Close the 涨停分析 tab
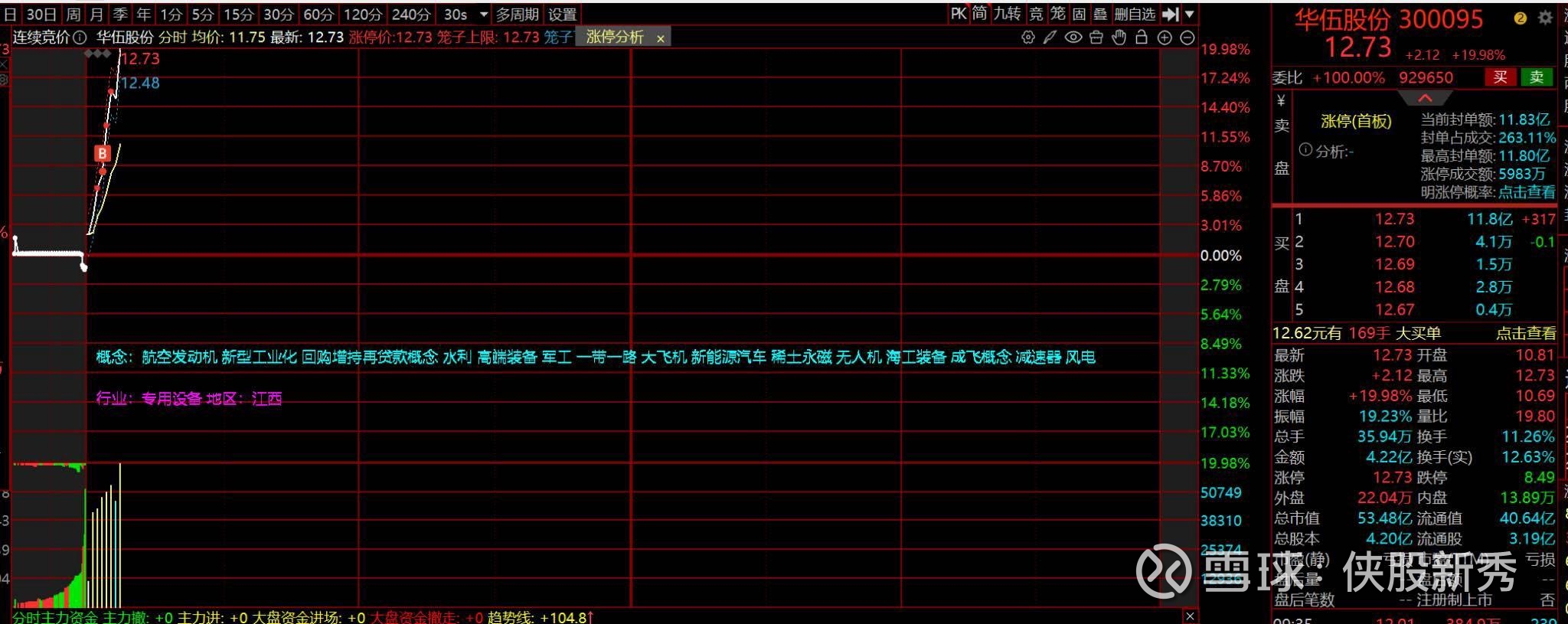The height and width of the screenshot is (624, 1568). (x=660, y=38)
